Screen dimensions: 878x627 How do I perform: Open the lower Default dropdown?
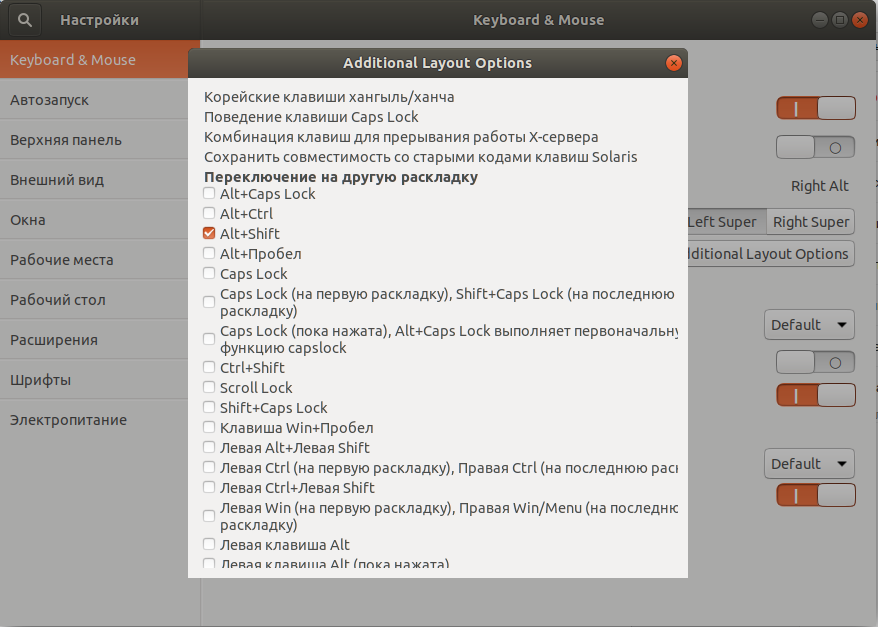click(x=809, y=464)
